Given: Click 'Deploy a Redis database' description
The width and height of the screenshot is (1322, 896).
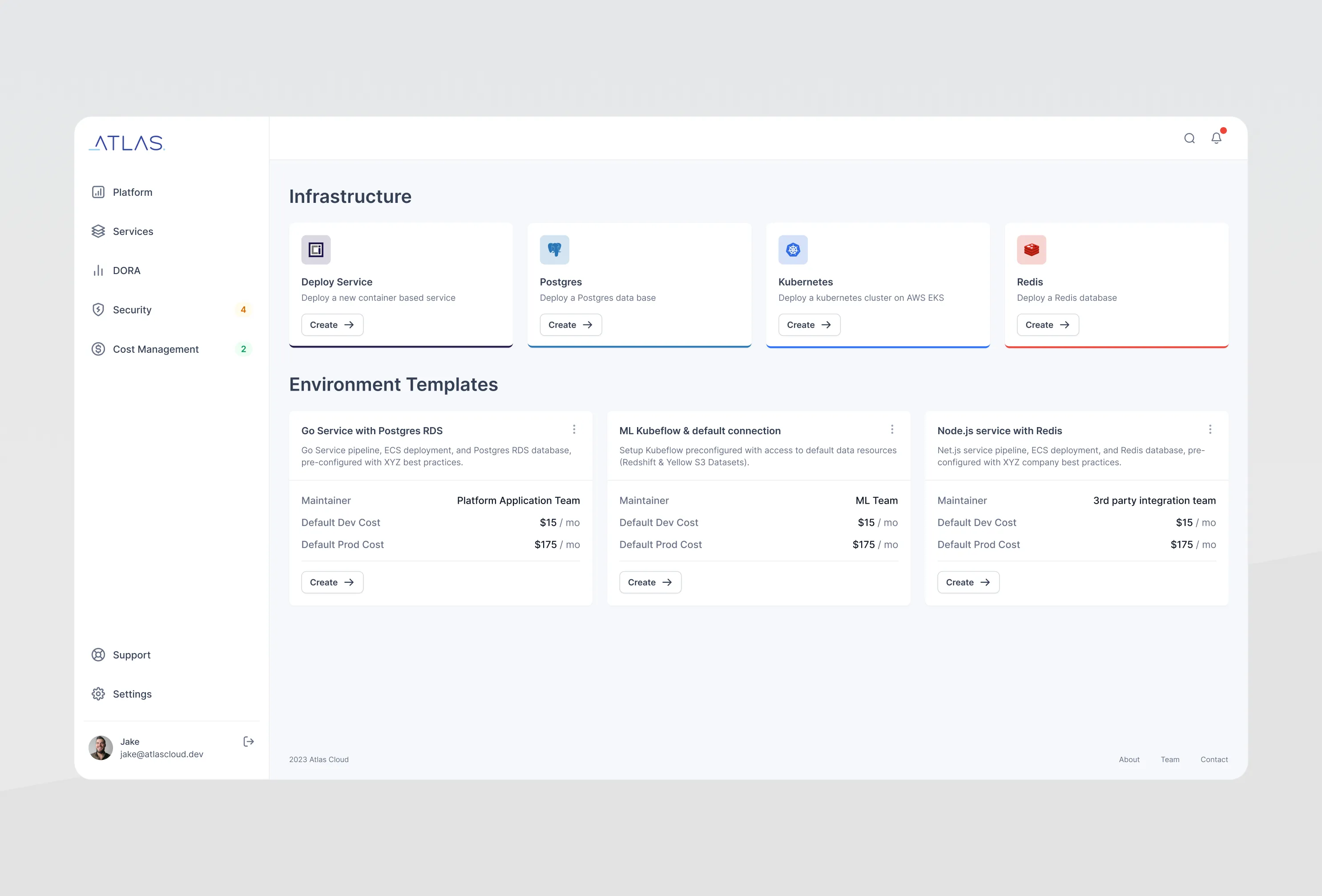Looking at the screenshot, I should pyautogui.click(x=1067, y=298).
